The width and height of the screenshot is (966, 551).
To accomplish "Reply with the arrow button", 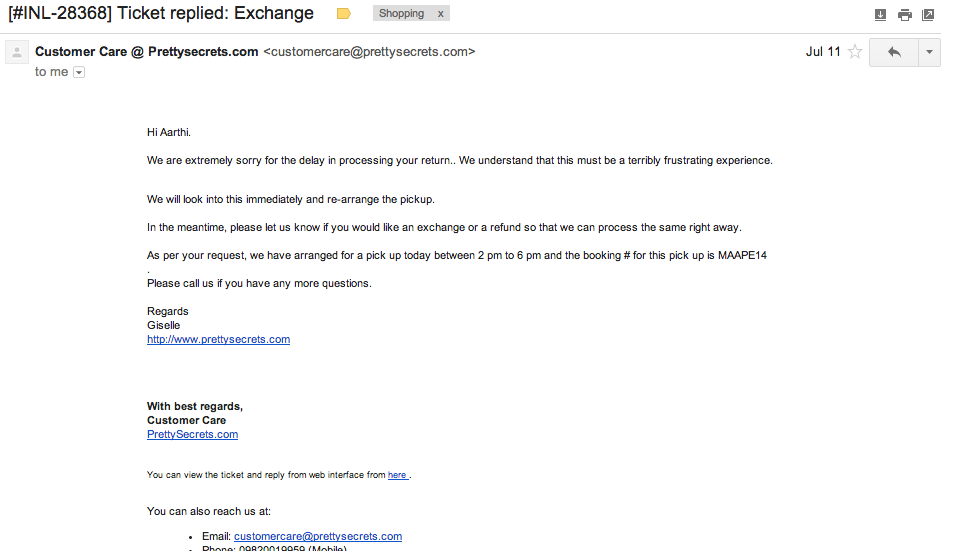I will tap(894, 52).
